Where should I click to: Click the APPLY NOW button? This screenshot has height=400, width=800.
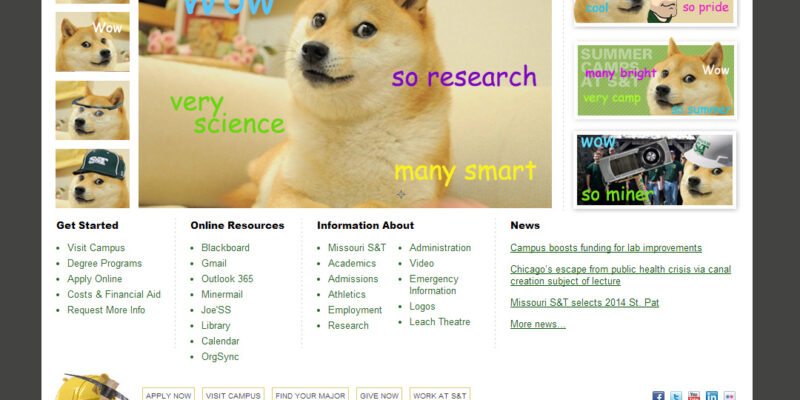[x=168, y=395]
